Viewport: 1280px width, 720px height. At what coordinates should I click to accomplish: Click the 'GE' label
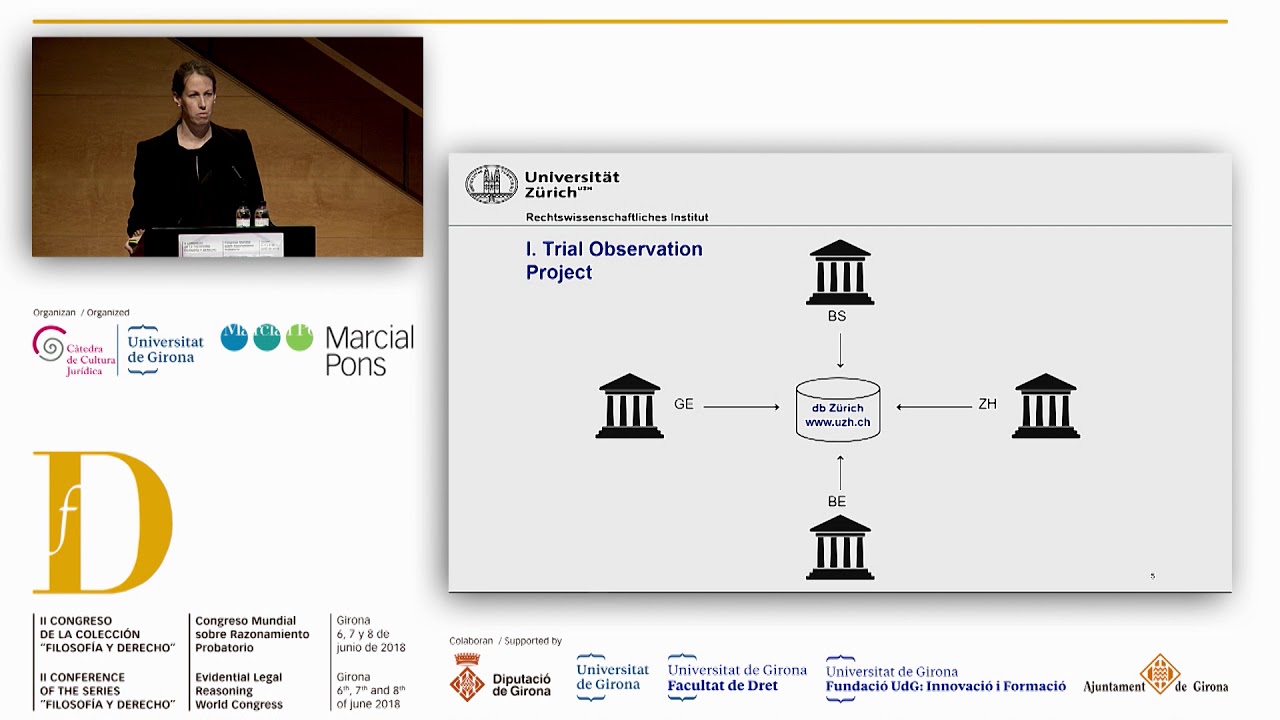tap(684, 404)
